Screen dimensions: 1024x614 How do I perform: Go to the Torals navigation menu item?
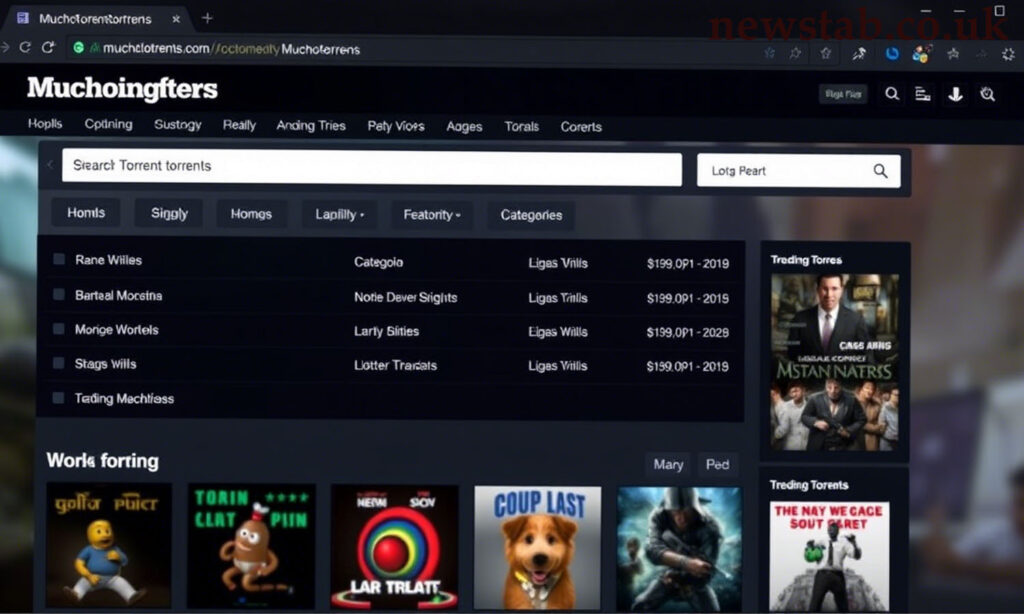tap(521, 127)
